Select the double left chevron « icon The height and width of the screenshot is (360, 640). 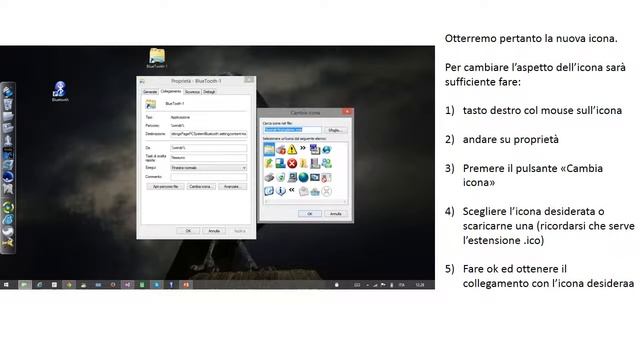click(291, 190)
